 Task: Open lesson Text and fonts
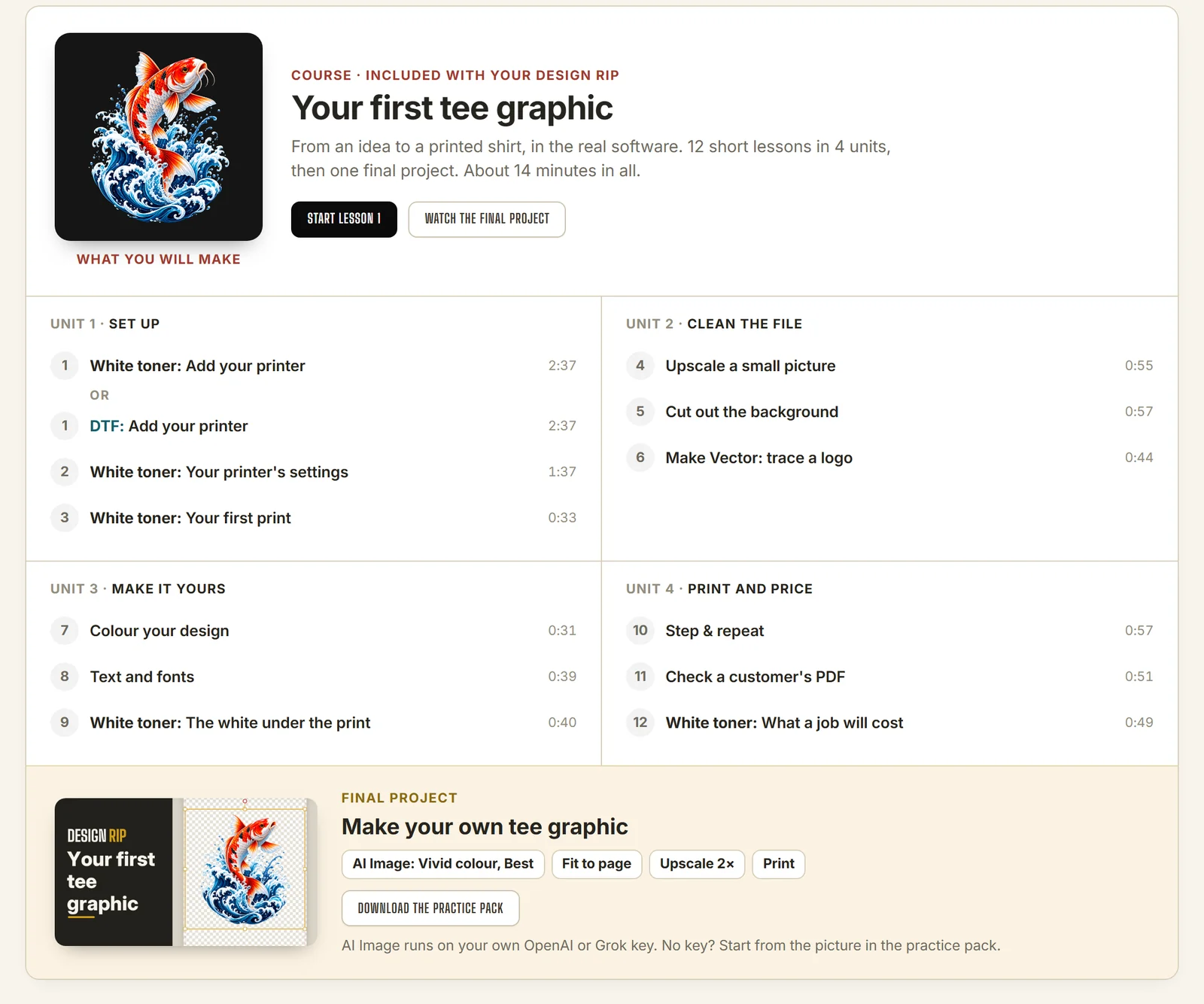pos(314,677)
